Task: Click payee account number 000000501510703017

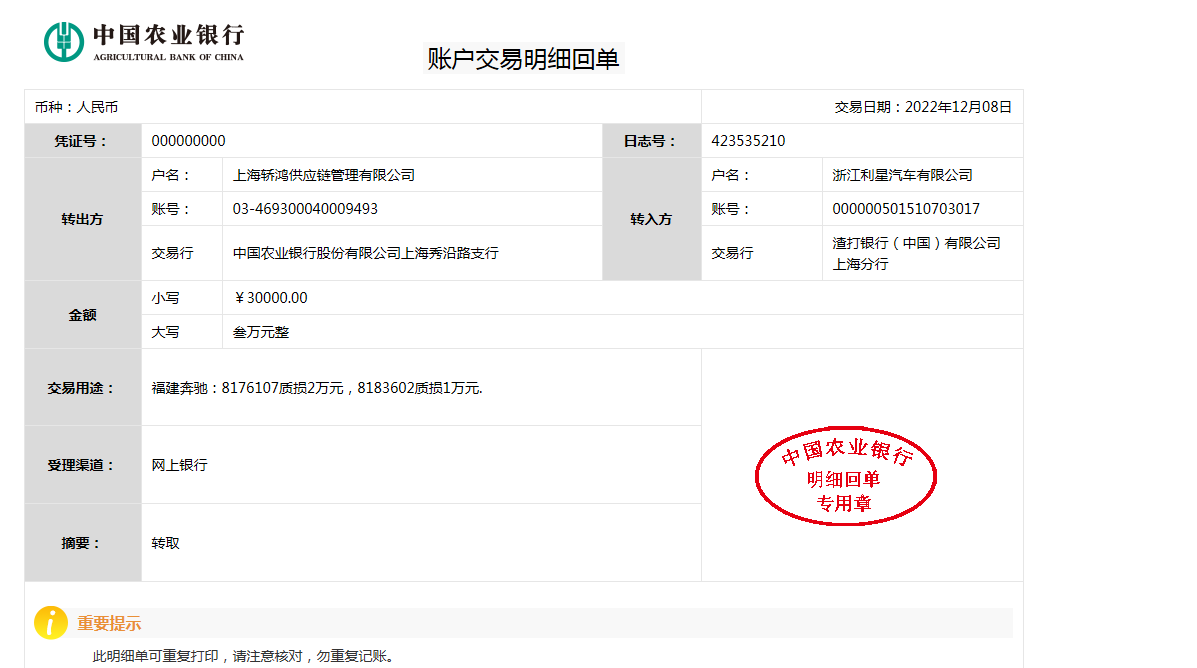Action: (906, 209)
